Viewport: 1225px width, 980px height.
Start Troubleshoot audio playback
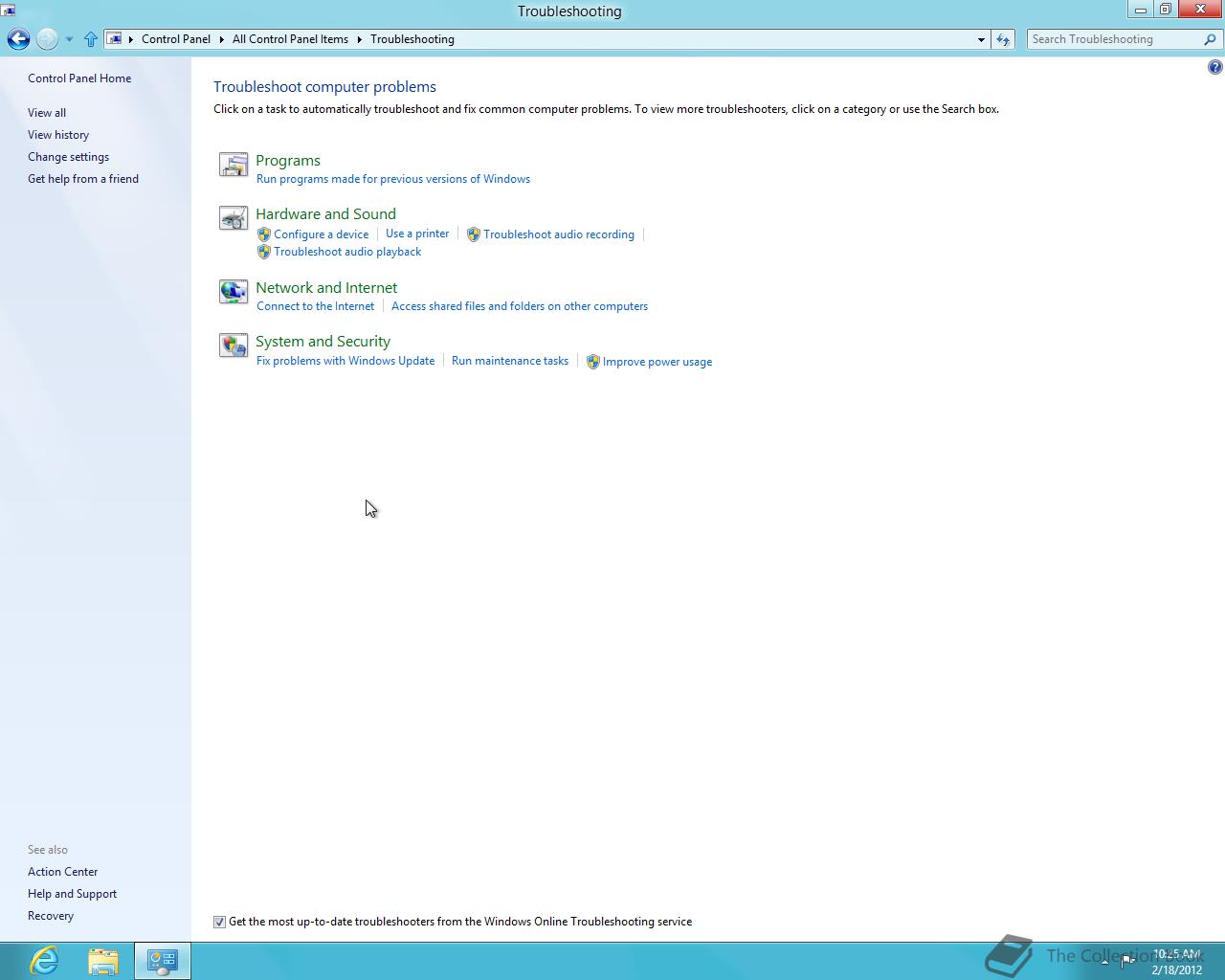[347, 252]
